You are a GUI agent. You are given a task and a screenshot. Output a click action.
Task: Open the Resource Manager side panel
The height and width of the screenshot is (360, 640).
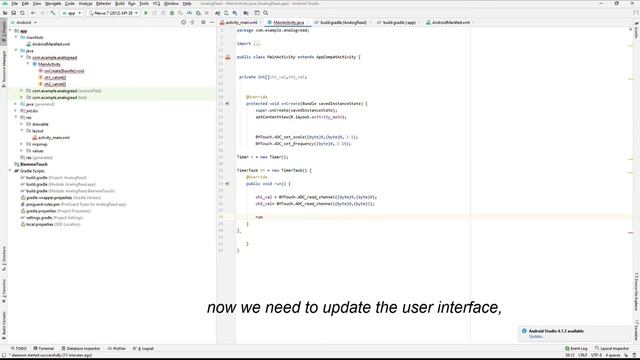coord(4,69)
